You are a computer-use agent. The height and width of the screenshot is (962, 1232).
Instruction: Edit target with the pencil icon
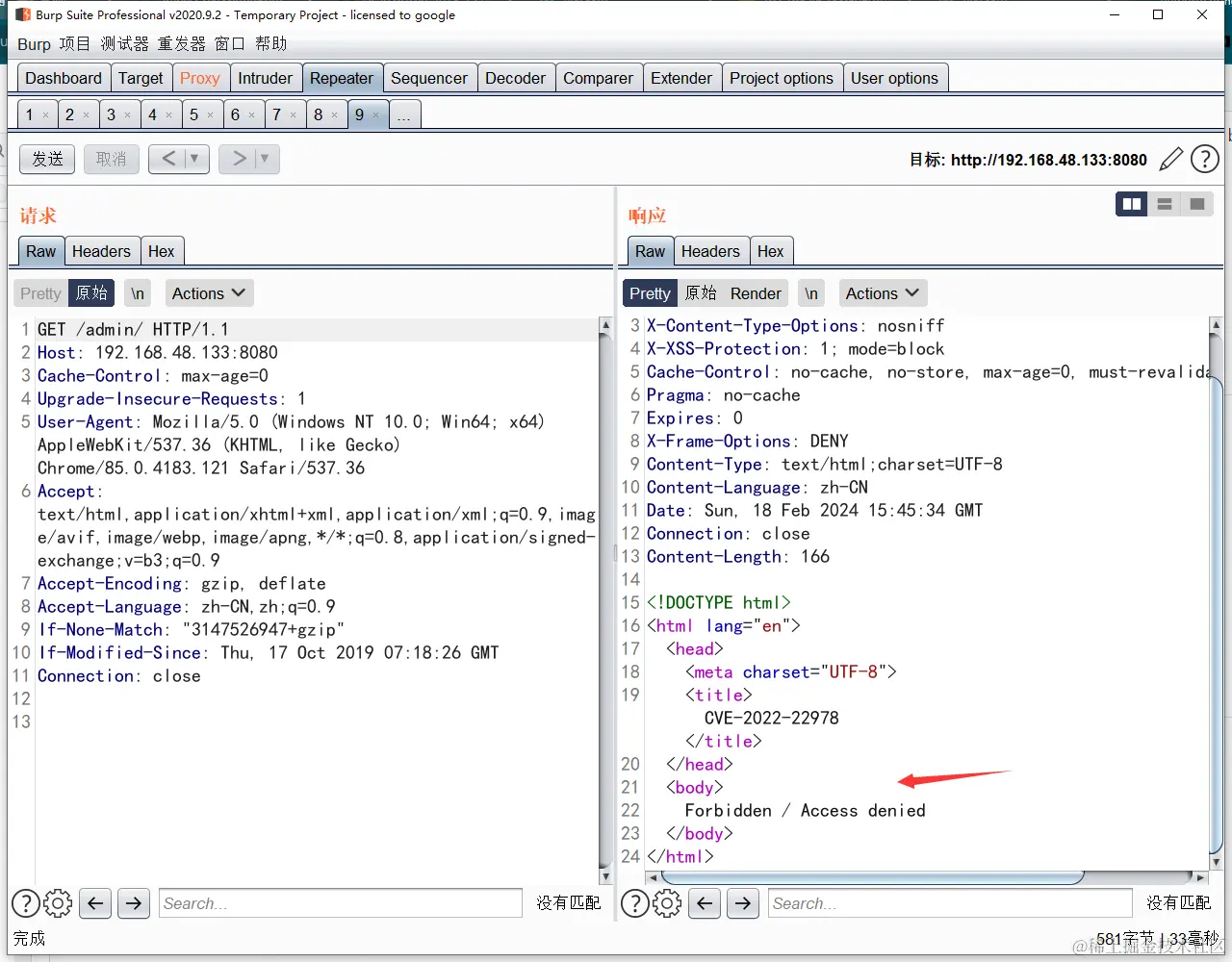[1170, 159]
